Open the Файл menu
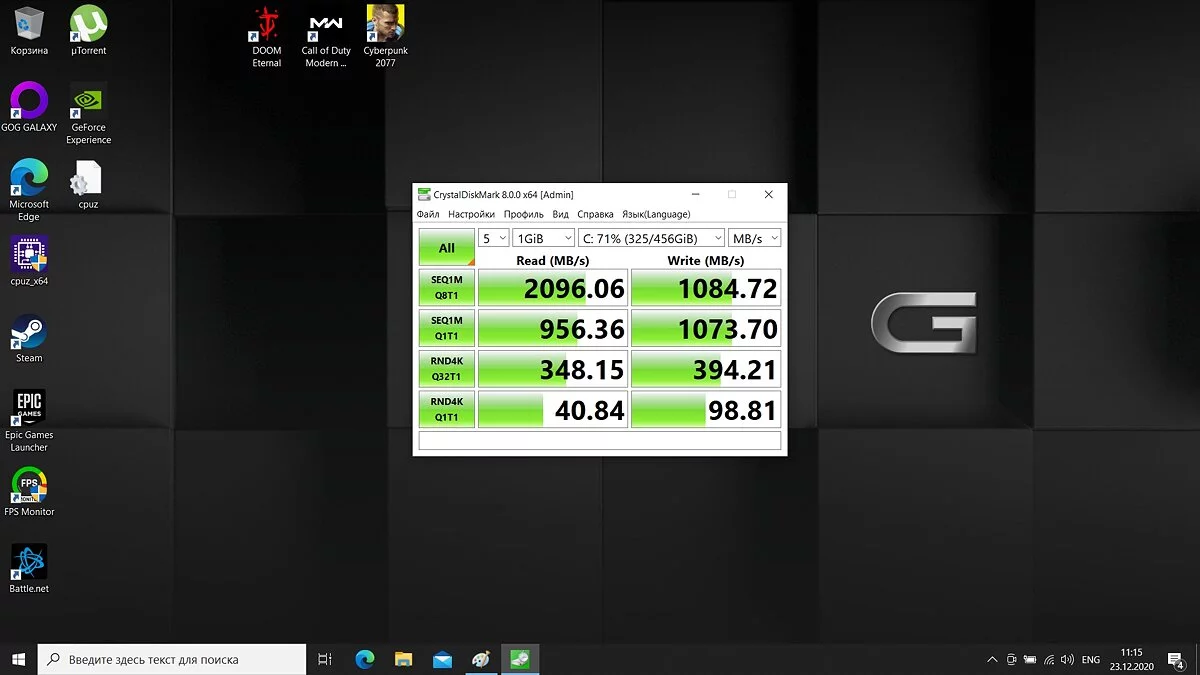 click(428, 214)
